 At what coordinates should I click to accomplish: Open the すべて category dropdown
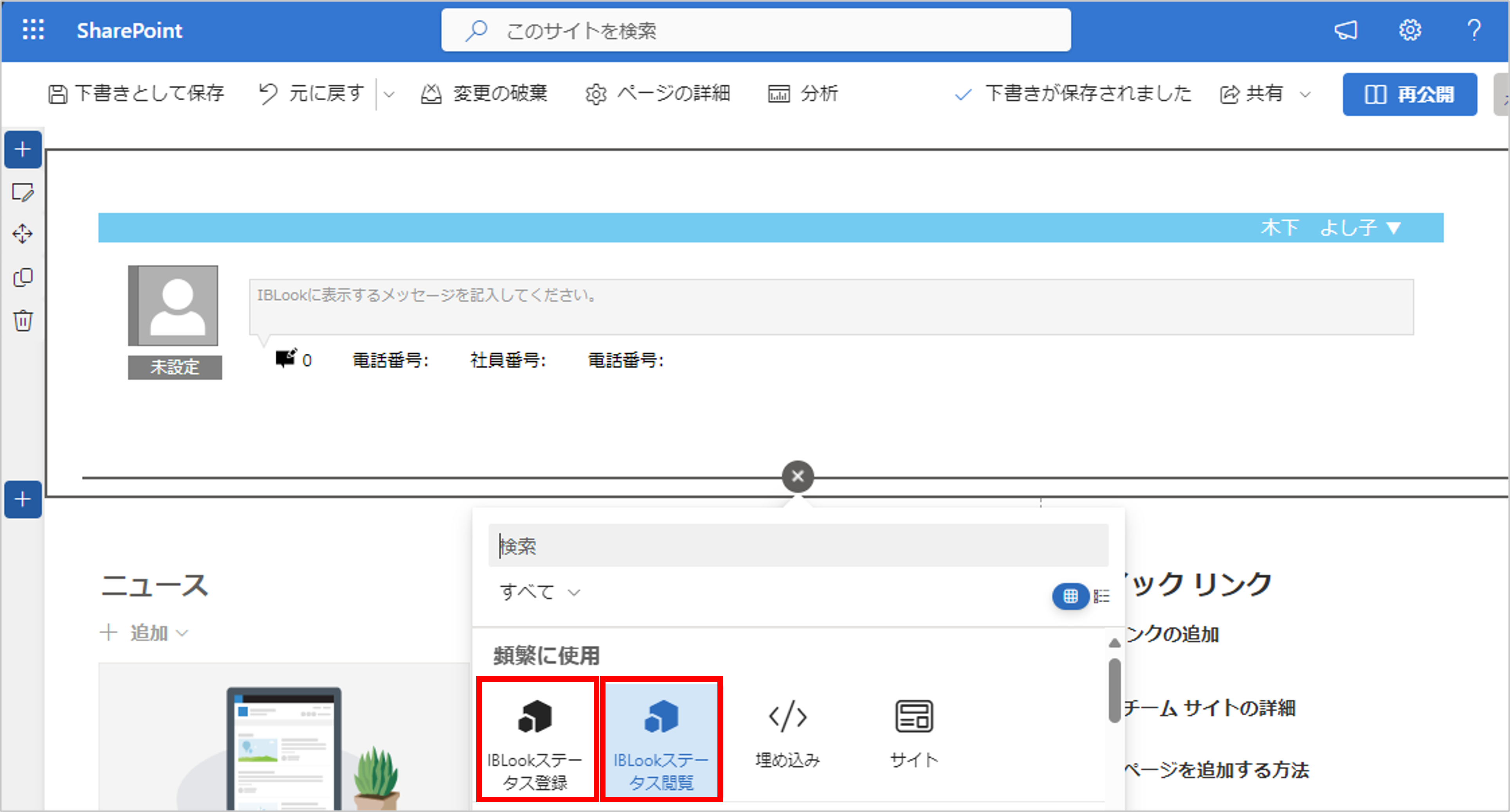[x=539, y=592]
